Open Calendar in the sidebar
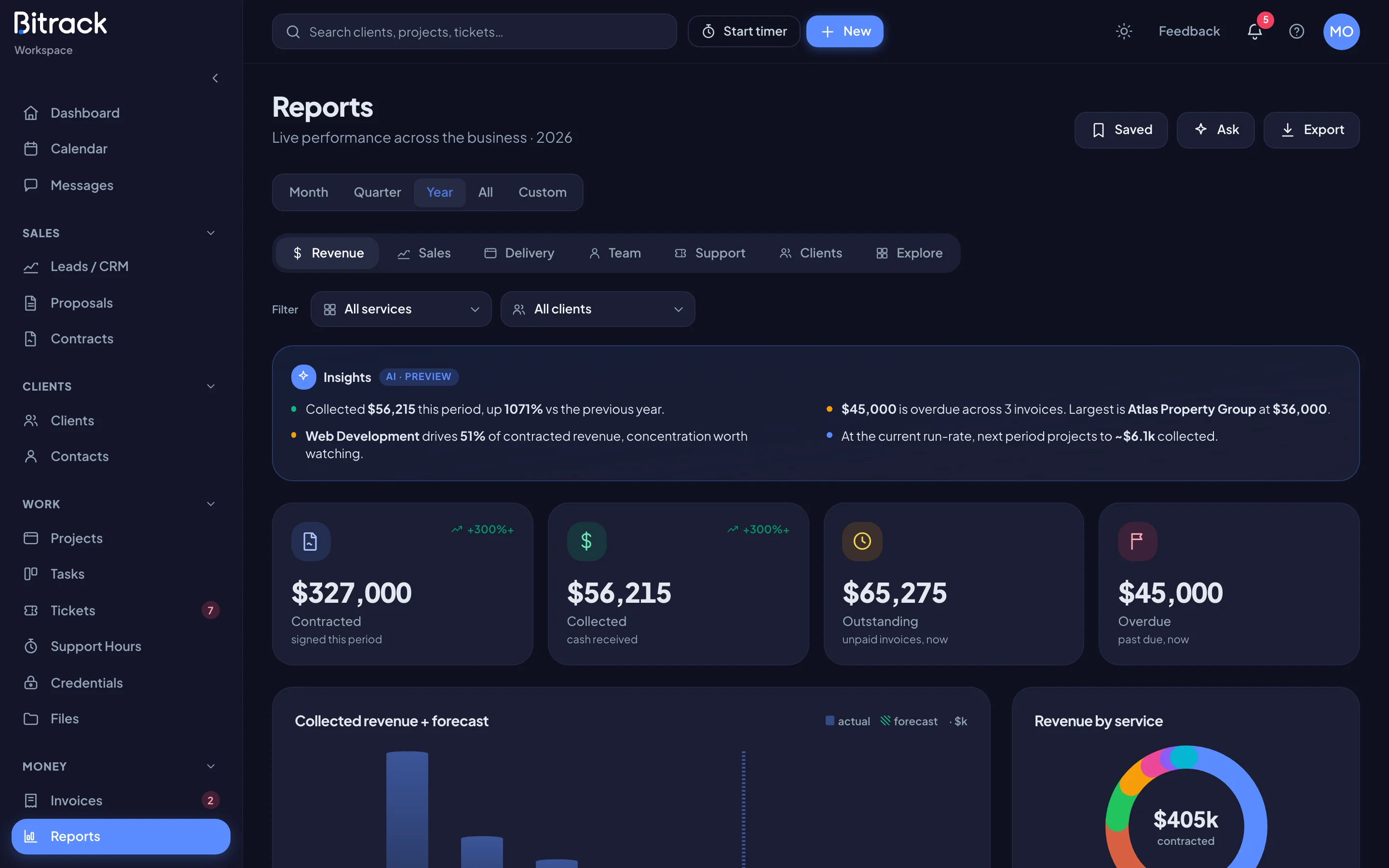This screenshot has width=1389, height=868. [x=121, y=149]
